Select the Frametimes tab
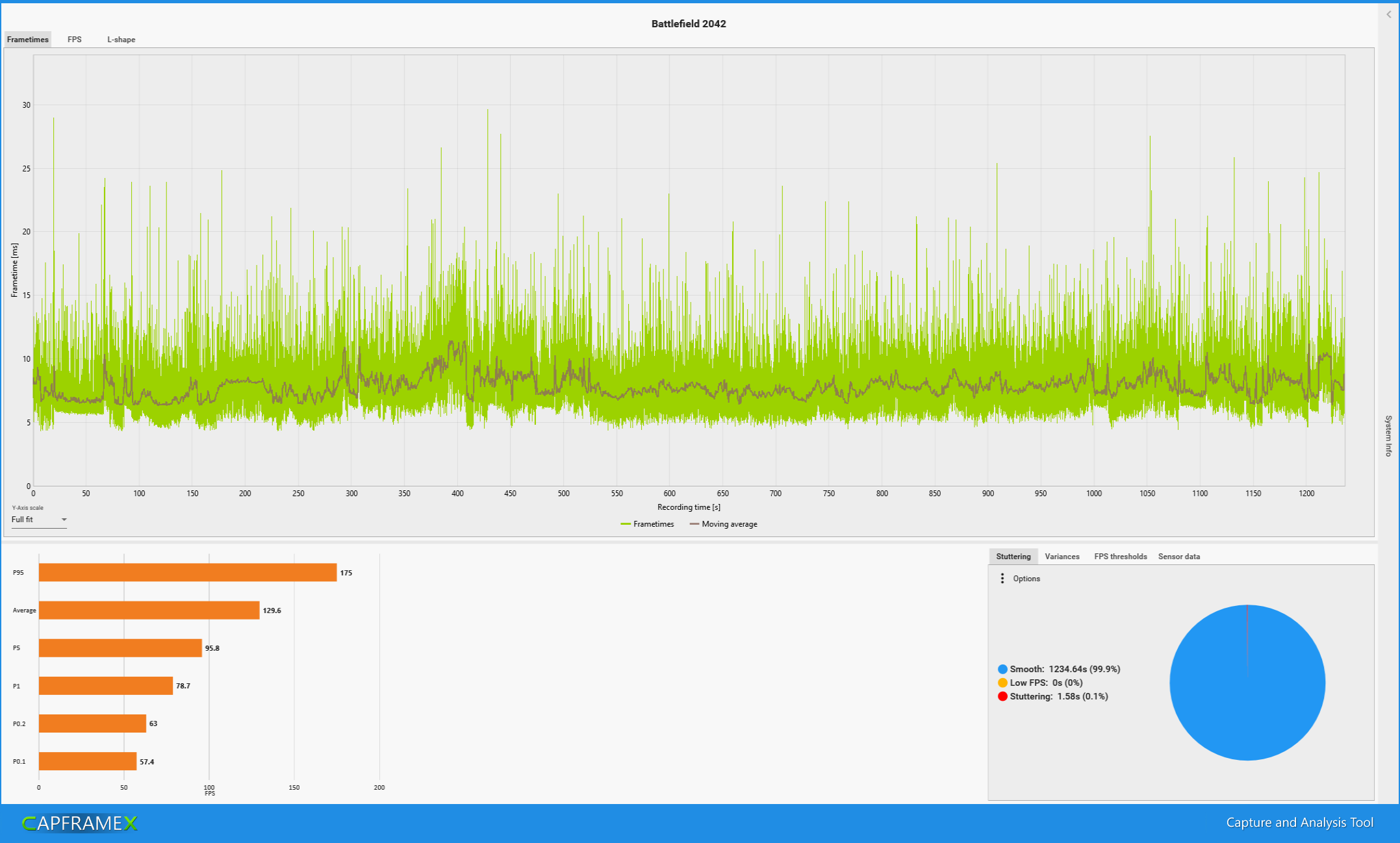Viewport: 1400px width, 843px height. [x=28, y=40]
